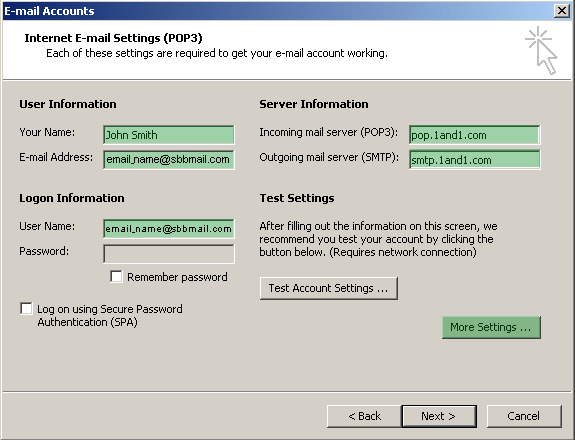Click the User Information heading
The width and height of the screenshot is (575, 440).
(68, 104)
